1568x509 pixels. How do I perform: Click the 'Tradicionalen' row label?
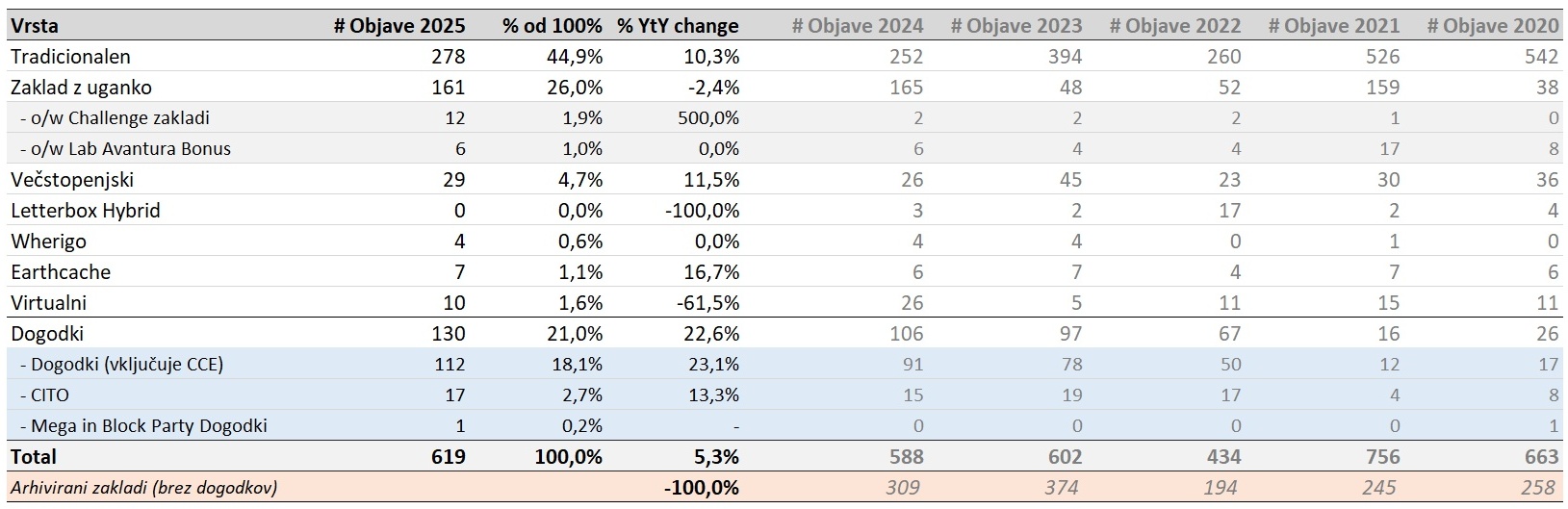(x=70, y=57)
